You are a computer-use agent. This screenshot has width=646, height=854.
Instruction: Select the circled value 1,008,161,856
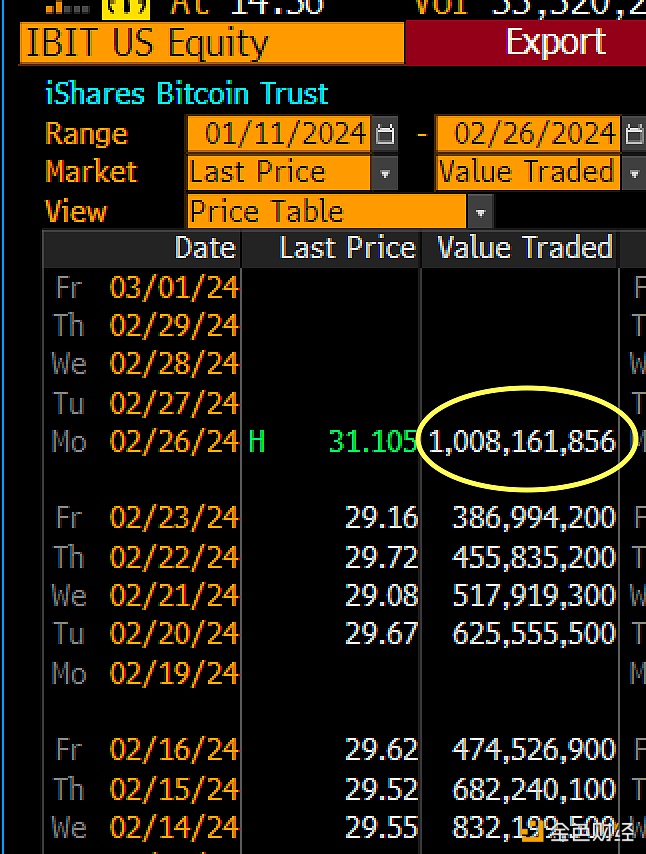pyautogui.click(x=522, y=441)
